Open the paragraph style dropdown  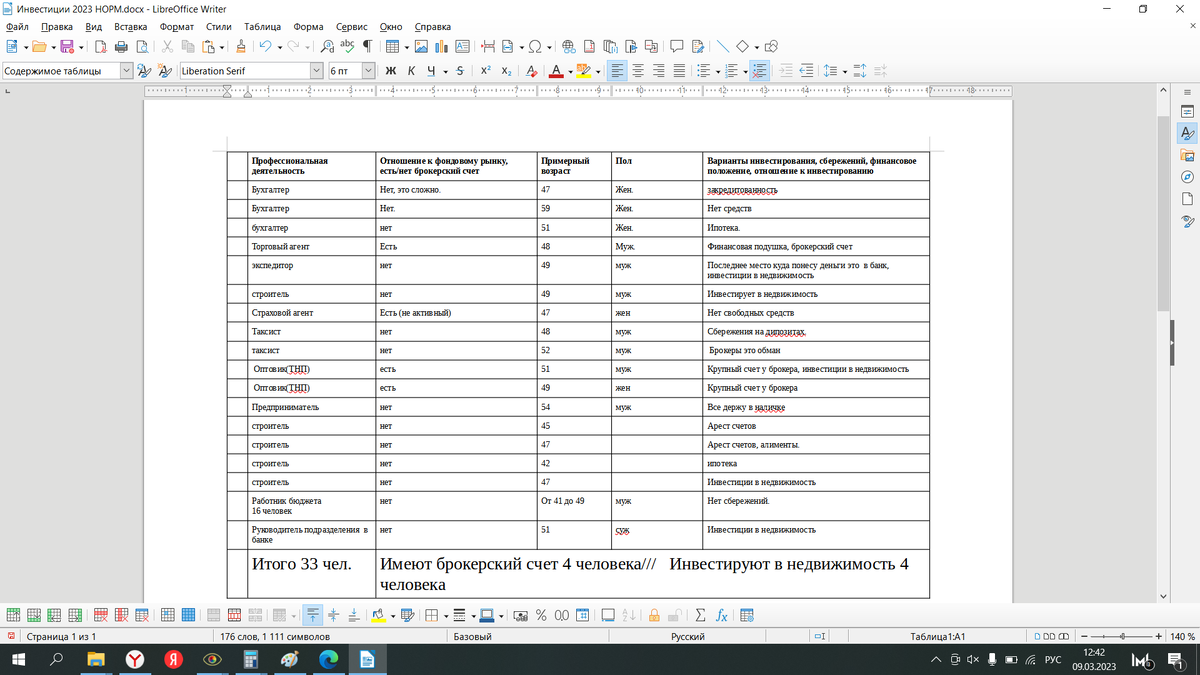pos(126,71)
